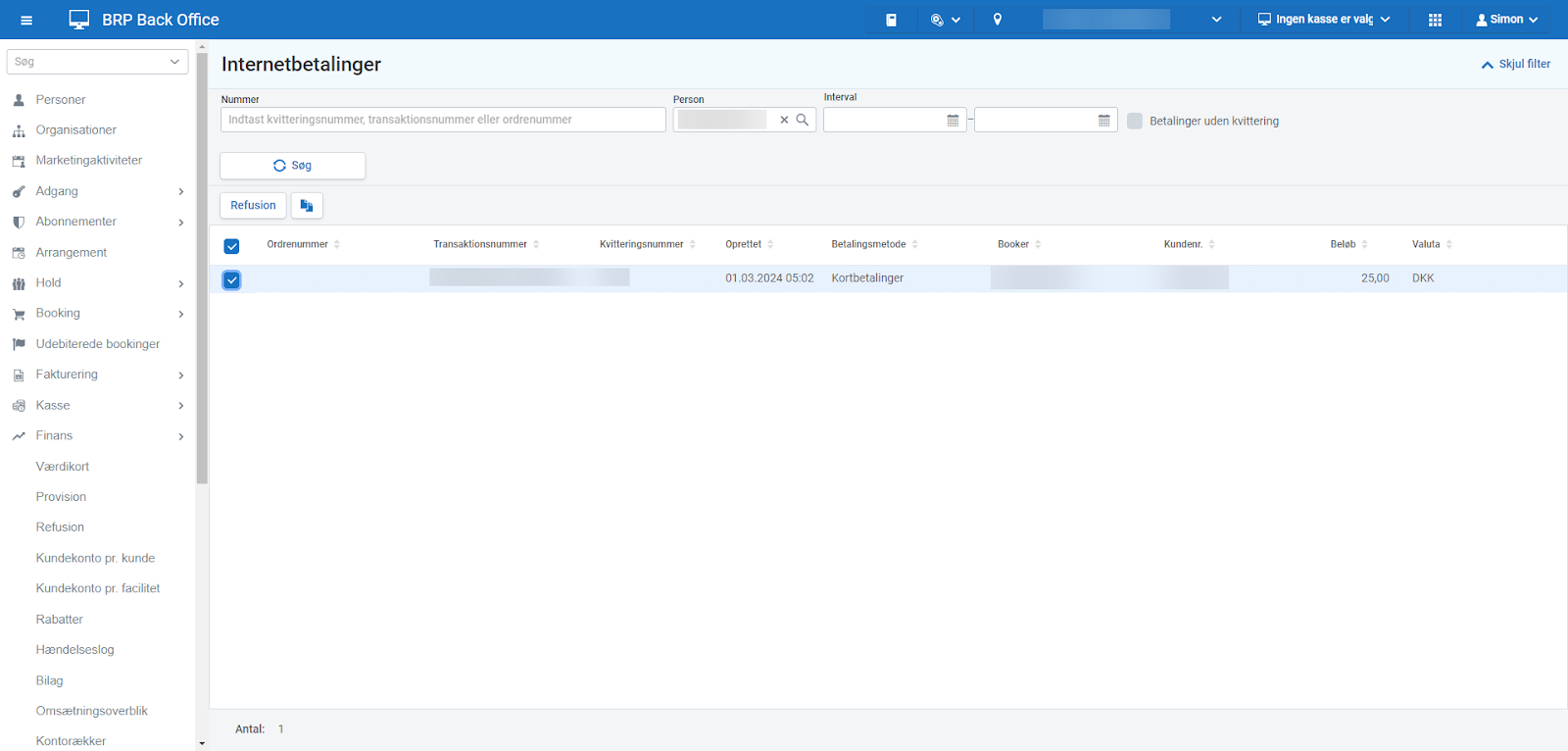Open the Interval end date calendar
This screenshot has height=751, width=1568.
point(1104,121)
